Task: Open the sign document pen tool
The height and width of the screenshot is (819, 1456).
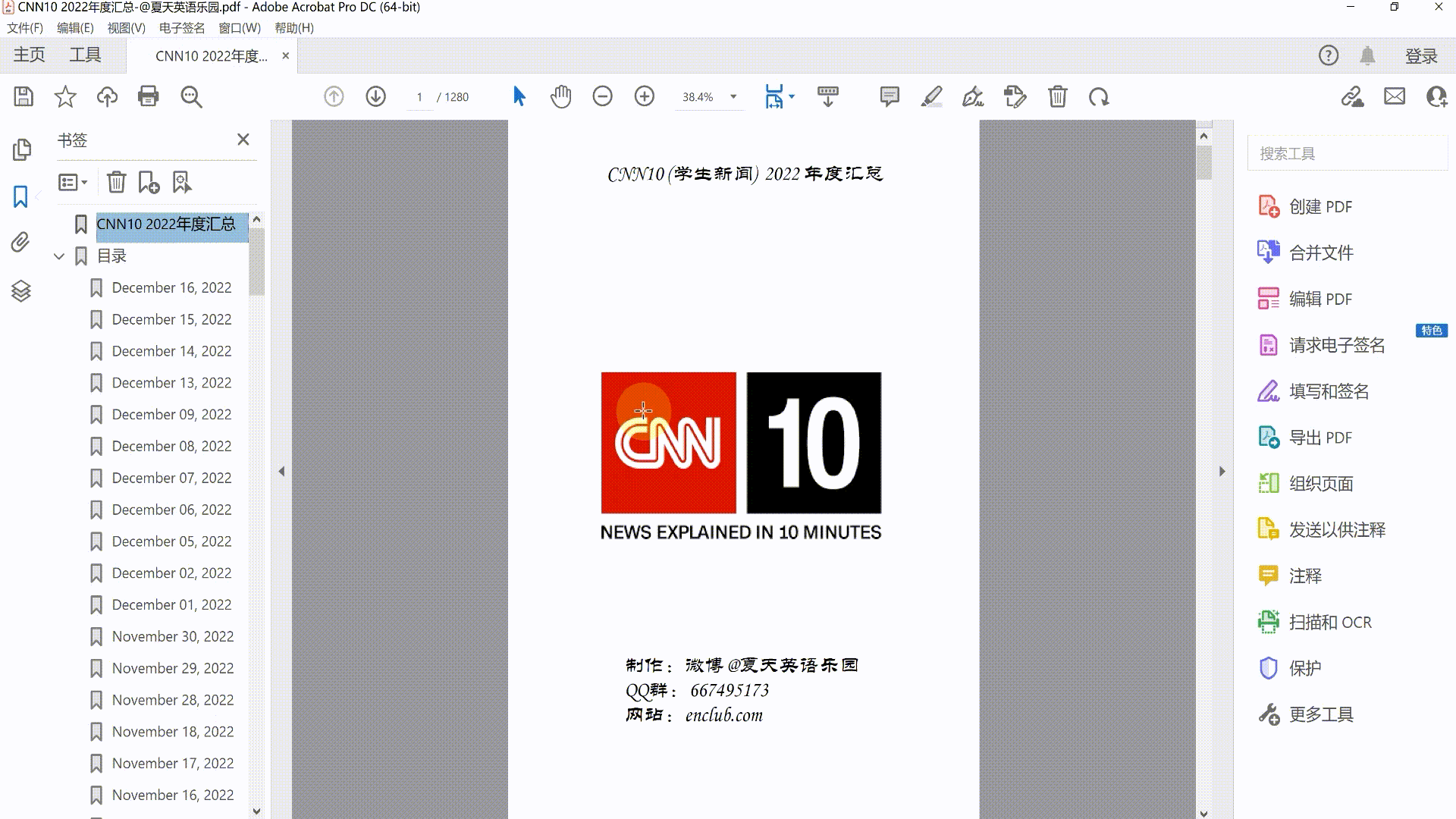Action: pyautogui.click(x=973, y=96)
